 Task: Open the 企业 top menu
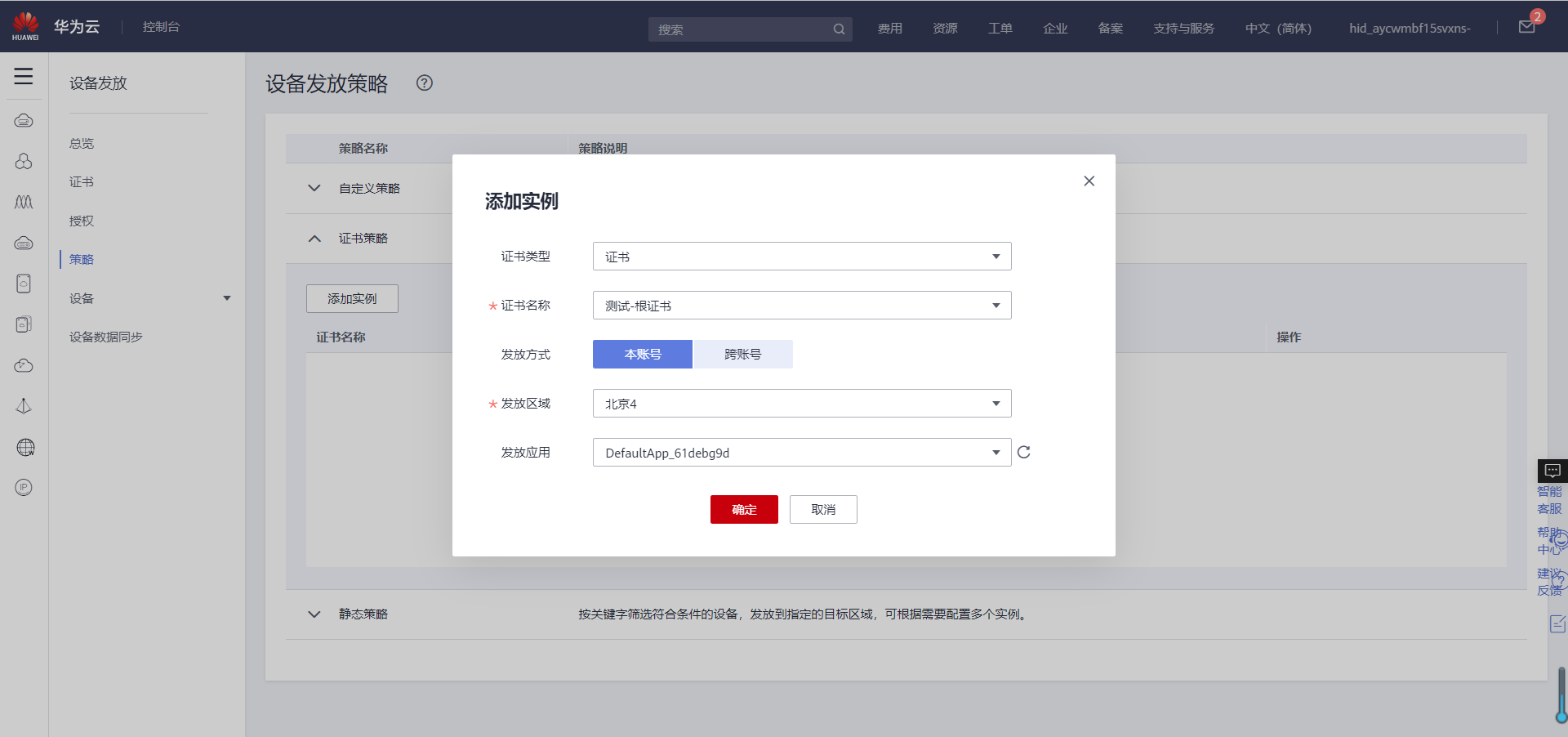1055,28
